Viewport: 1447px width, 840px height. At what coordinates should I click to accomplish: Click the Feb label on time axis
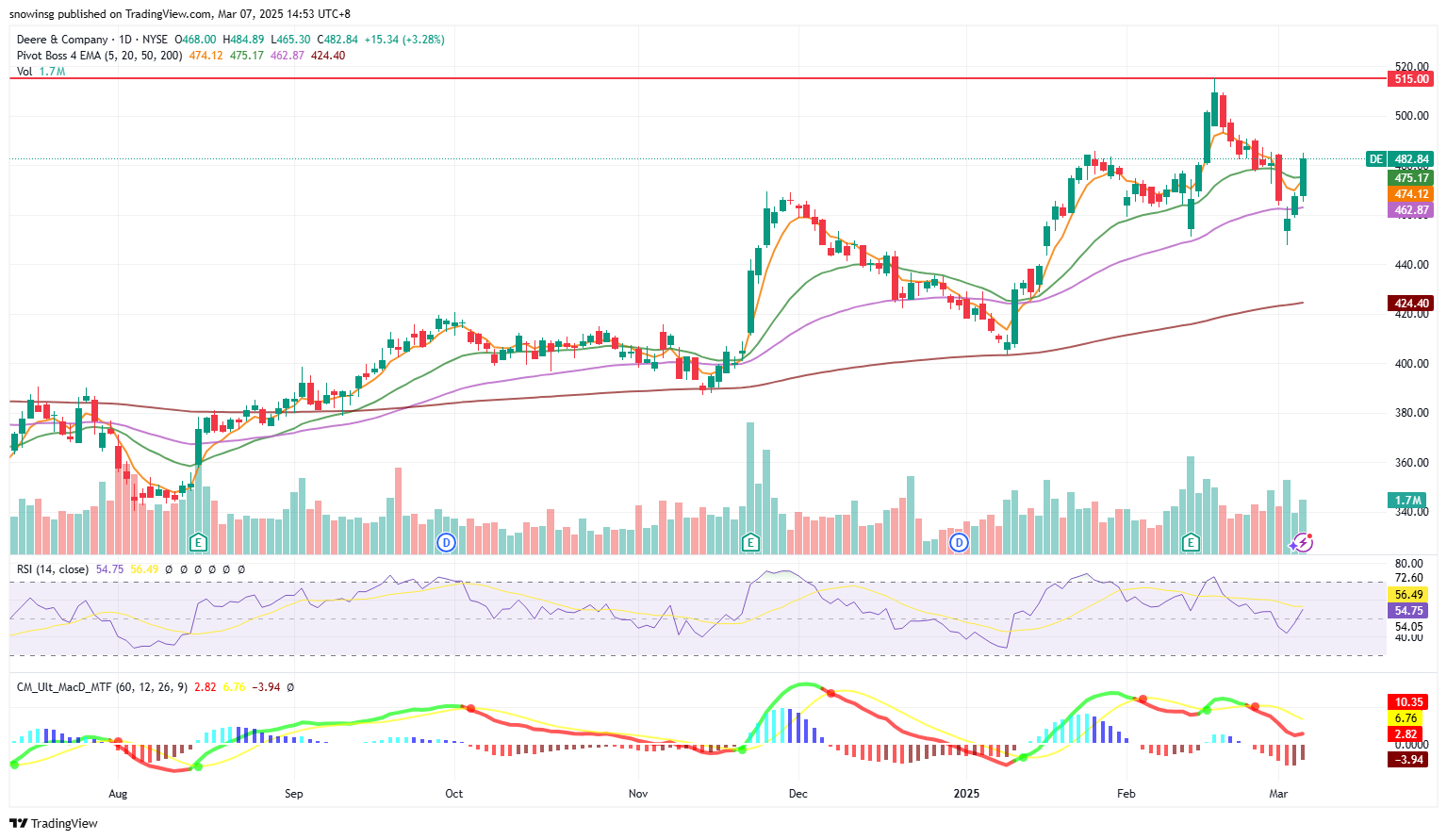tap(1126, 794)
